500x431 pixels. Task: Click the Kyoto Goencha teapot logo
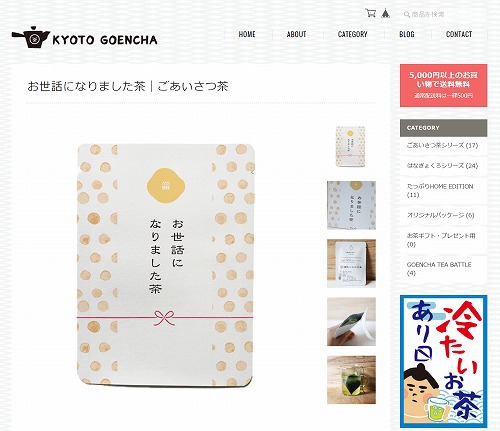(84, 37)
